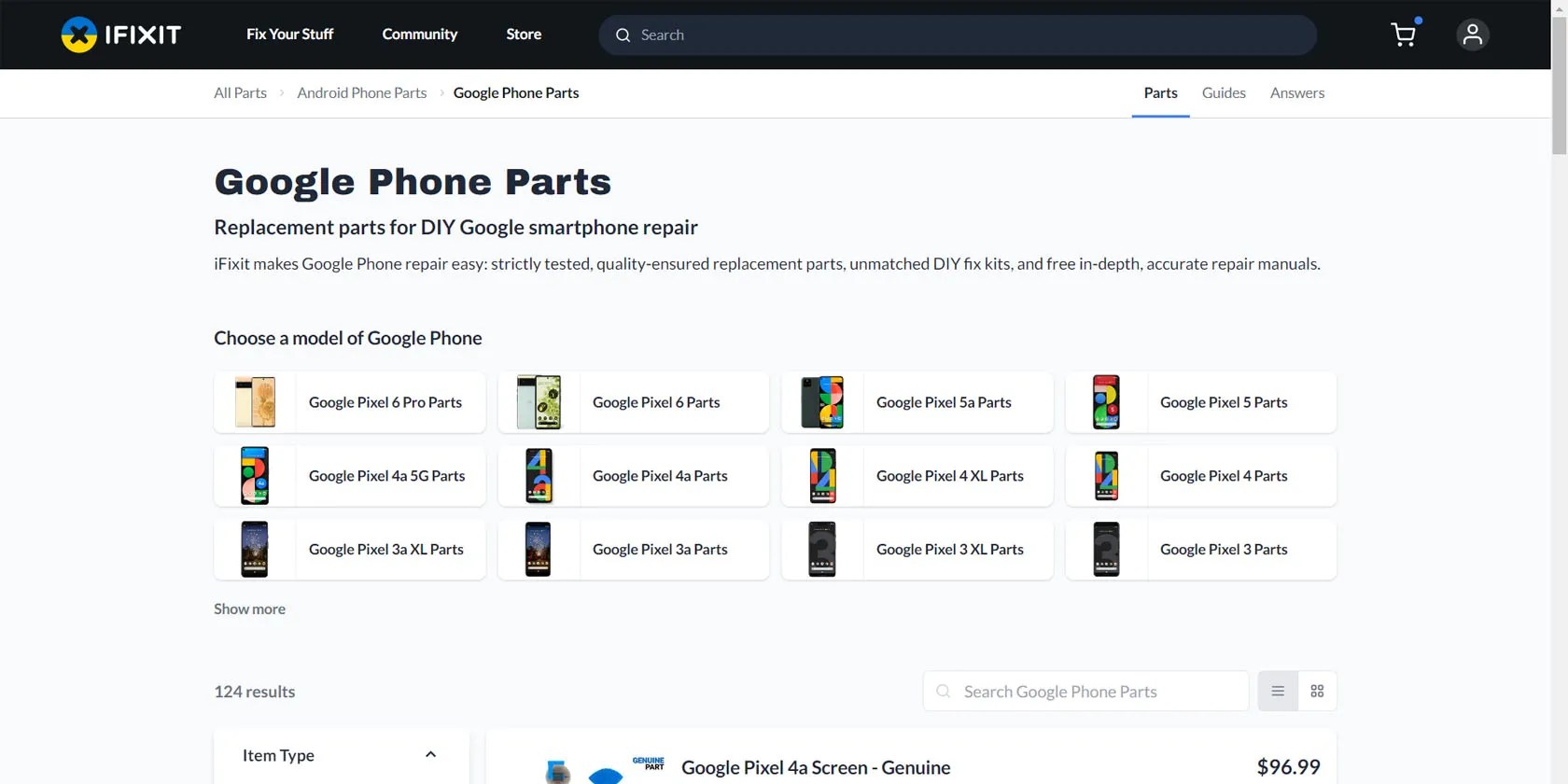Click the Google Pixel 3a XL phone thumbnail

click(x=255, y=549)
